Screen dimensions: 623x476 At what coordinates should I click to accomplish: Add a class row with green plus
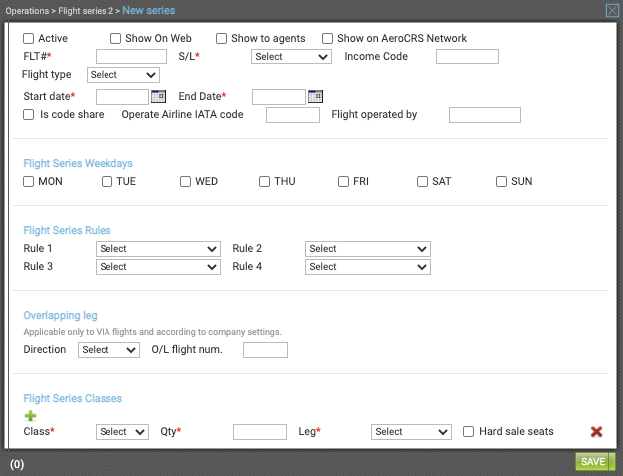point(30,416)
